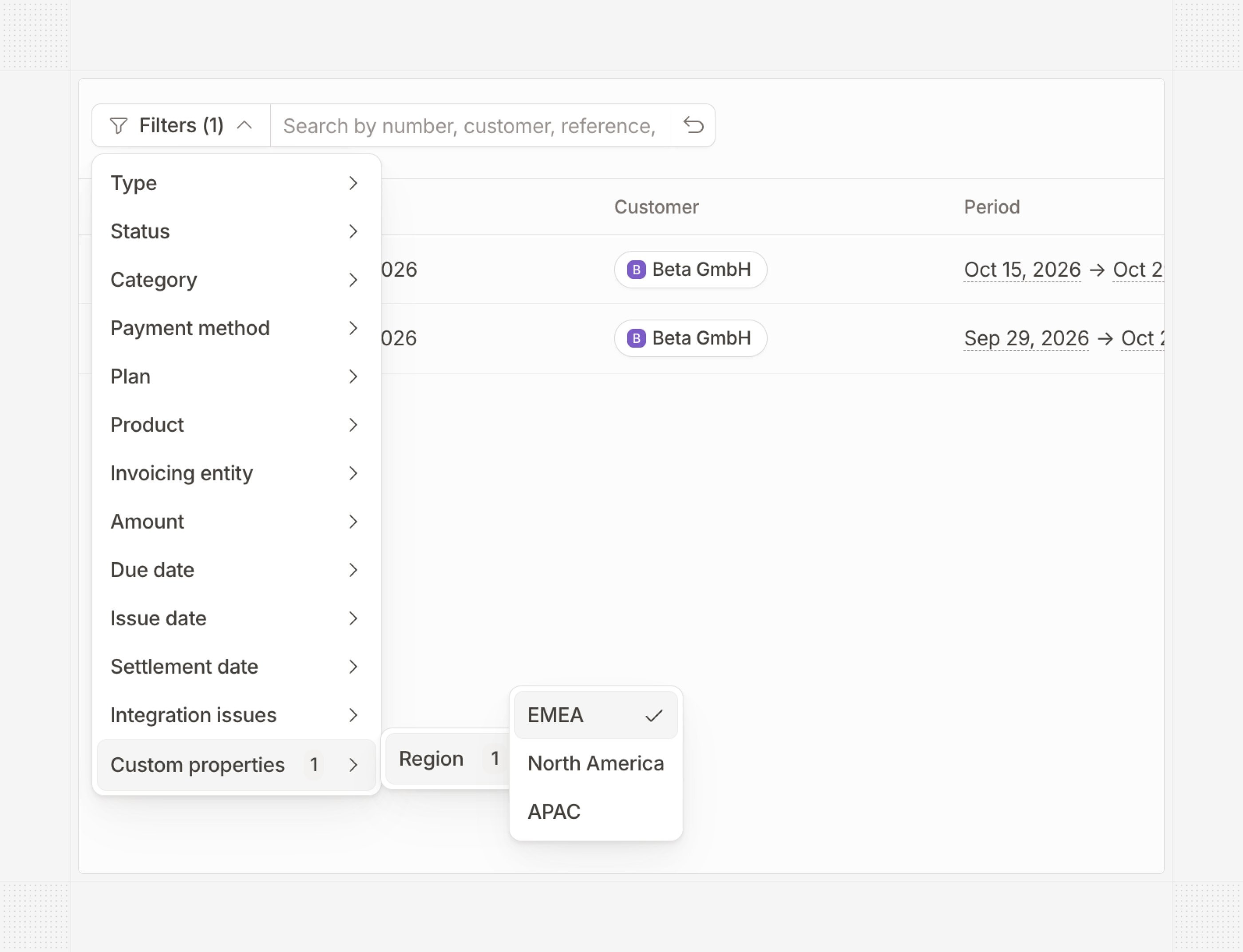Image resolution: width=1243 pixels, height=952 pixels.
Task: Click the Custom properties count badge
Action: click(314, 765)
